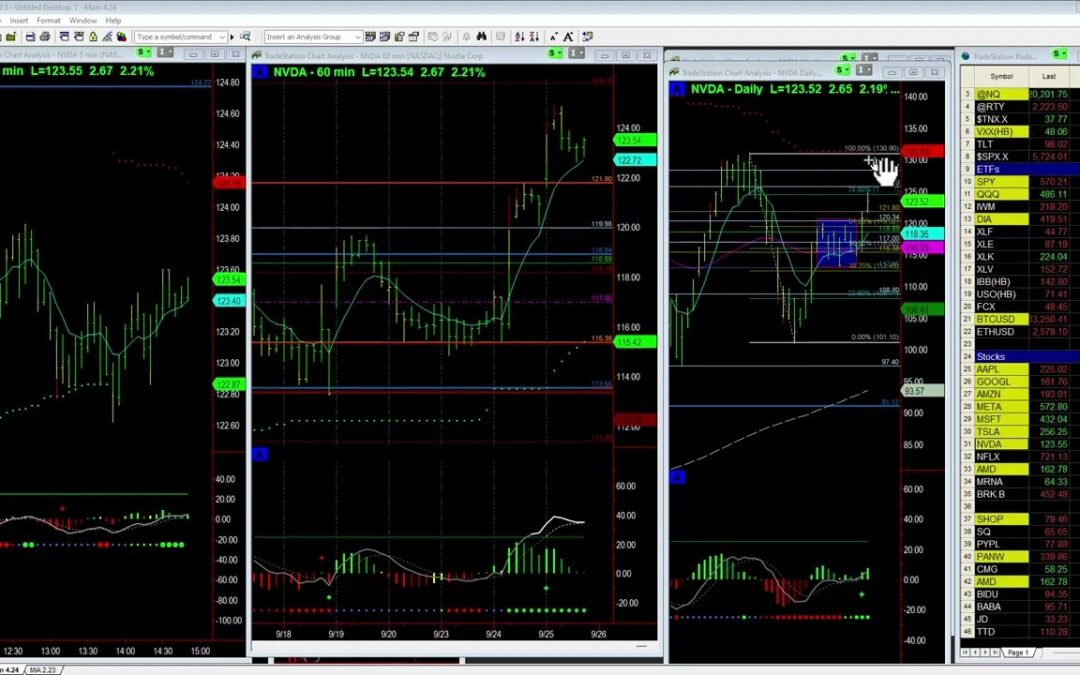Open the green S link dropdown on the Daily chart
The width and height of the screenshot is (1080, 675).
pyautogui.click(x=842, y=70)
